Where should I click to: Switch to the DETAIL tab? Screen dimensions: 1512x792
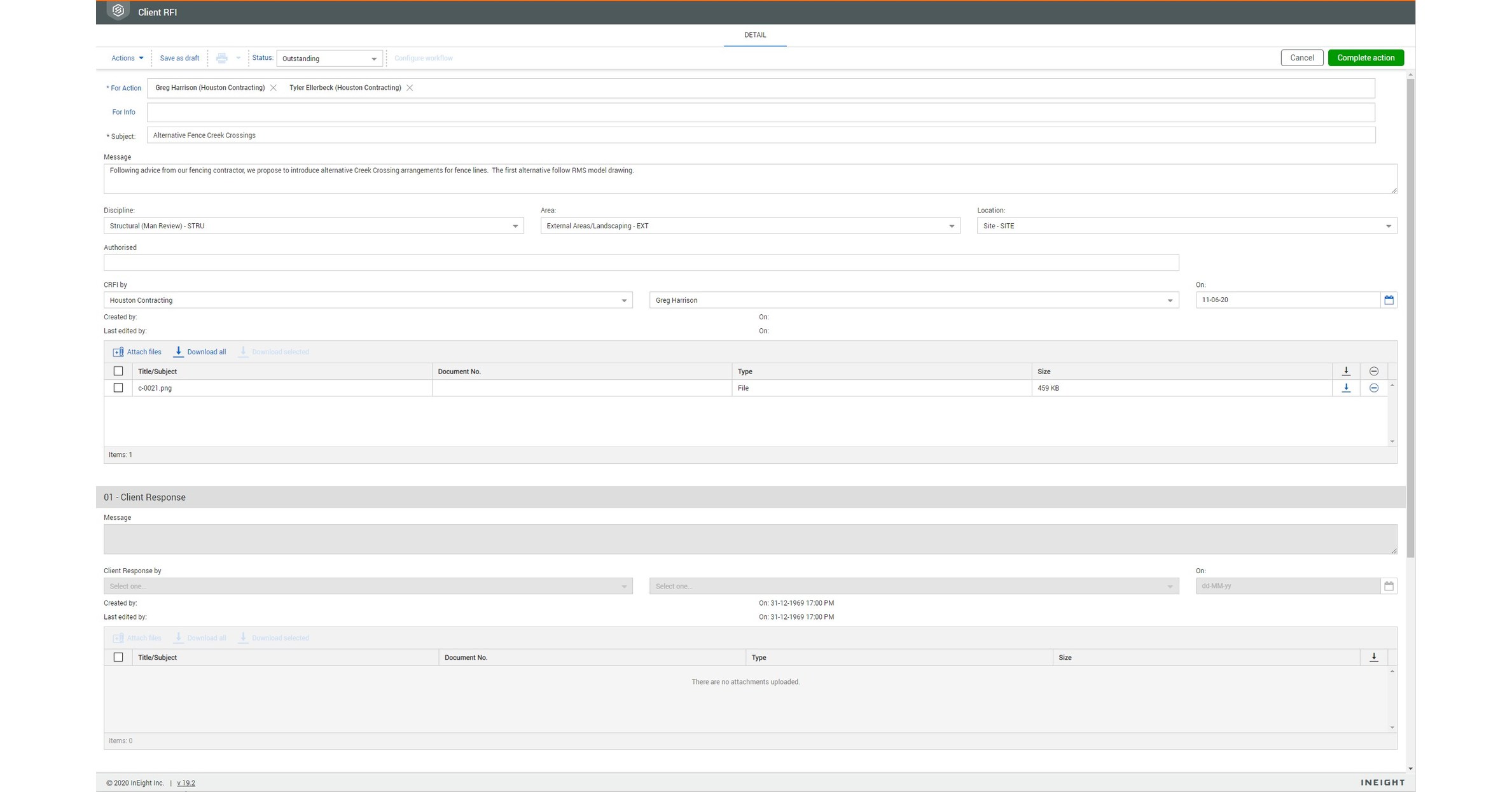[x=754, y=35]
